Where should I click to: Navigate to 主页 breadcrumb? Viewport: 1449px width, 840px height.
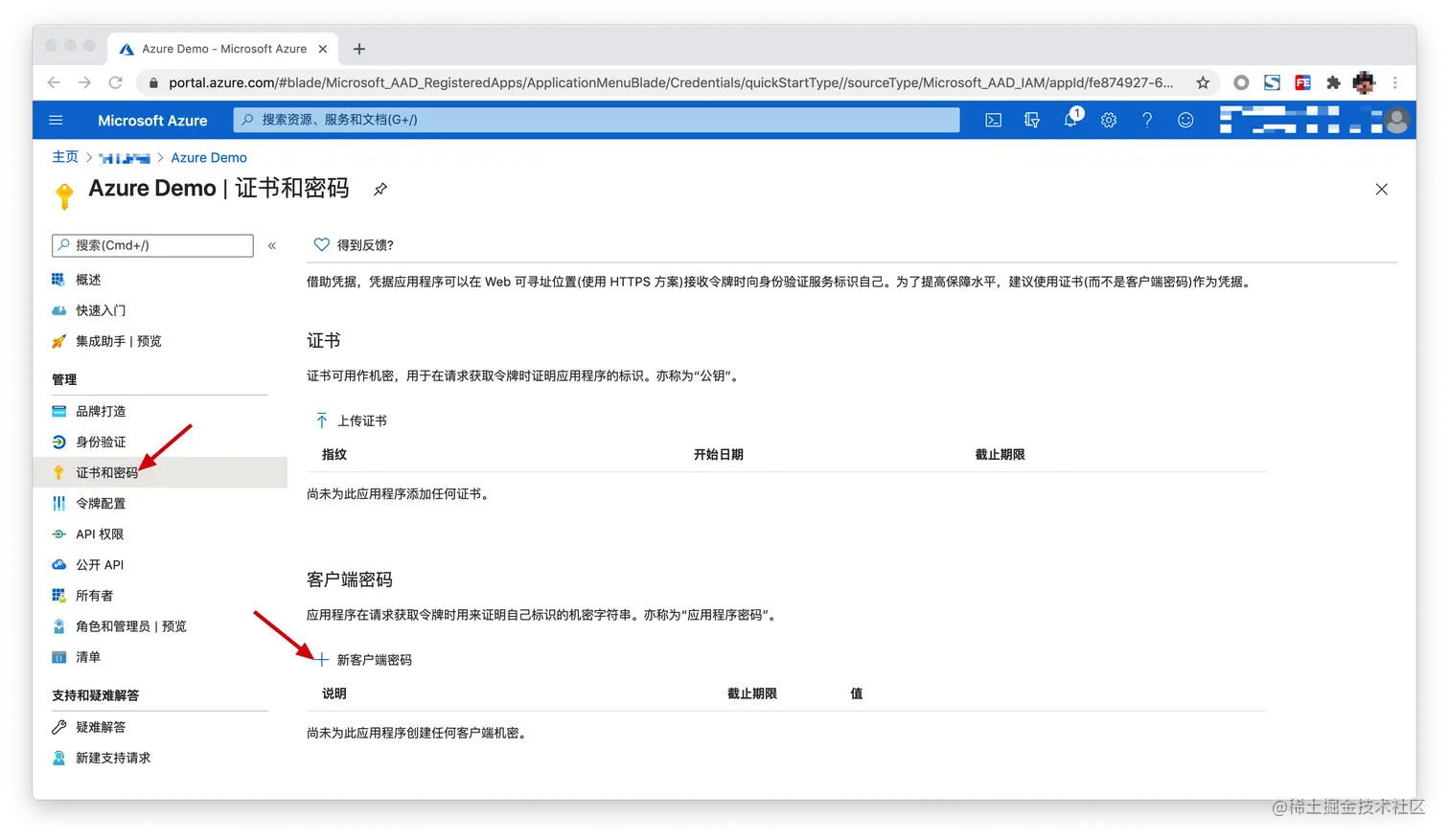point(65,157)
